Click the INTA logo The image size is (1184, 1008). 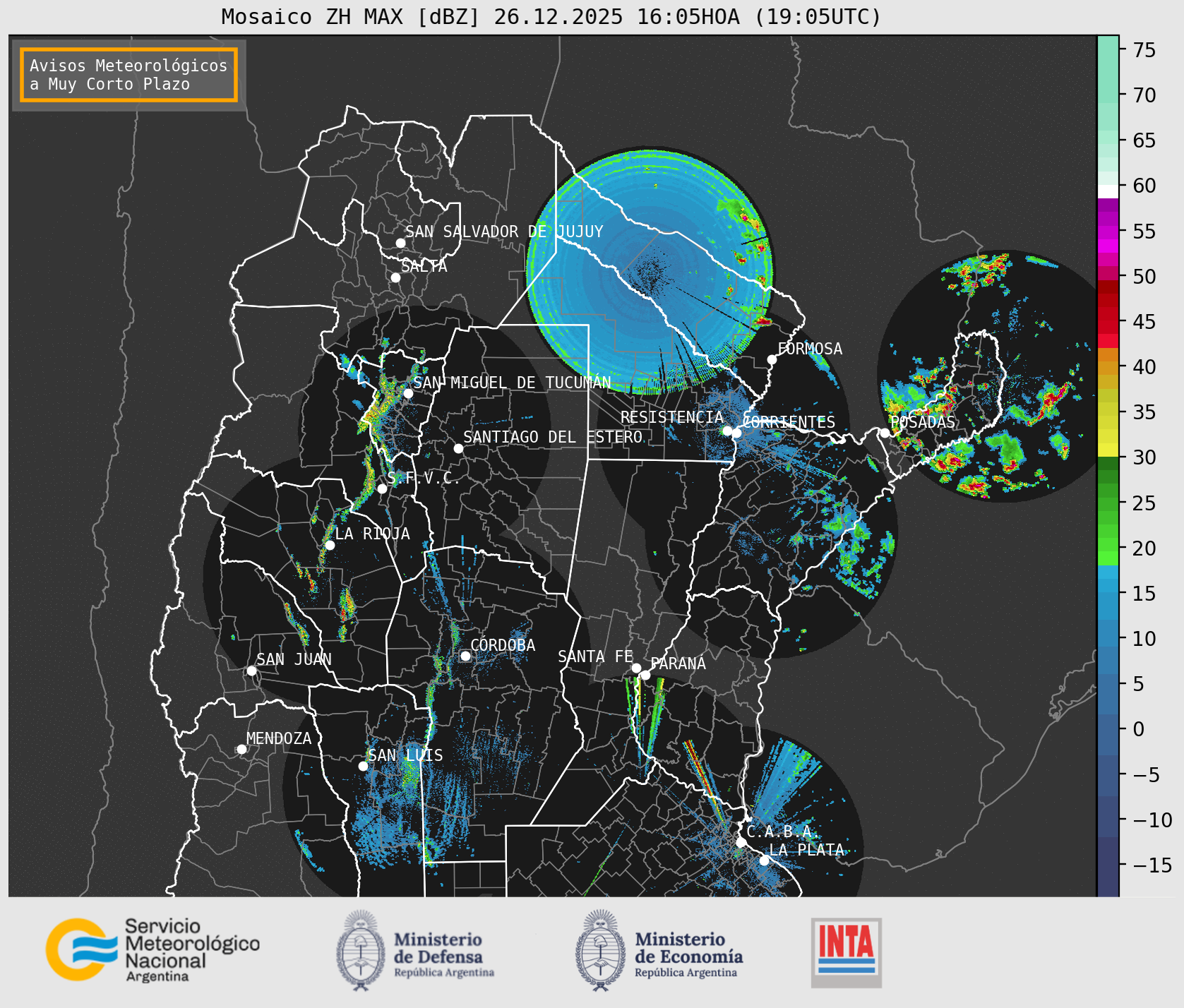[x=847, y=952]
